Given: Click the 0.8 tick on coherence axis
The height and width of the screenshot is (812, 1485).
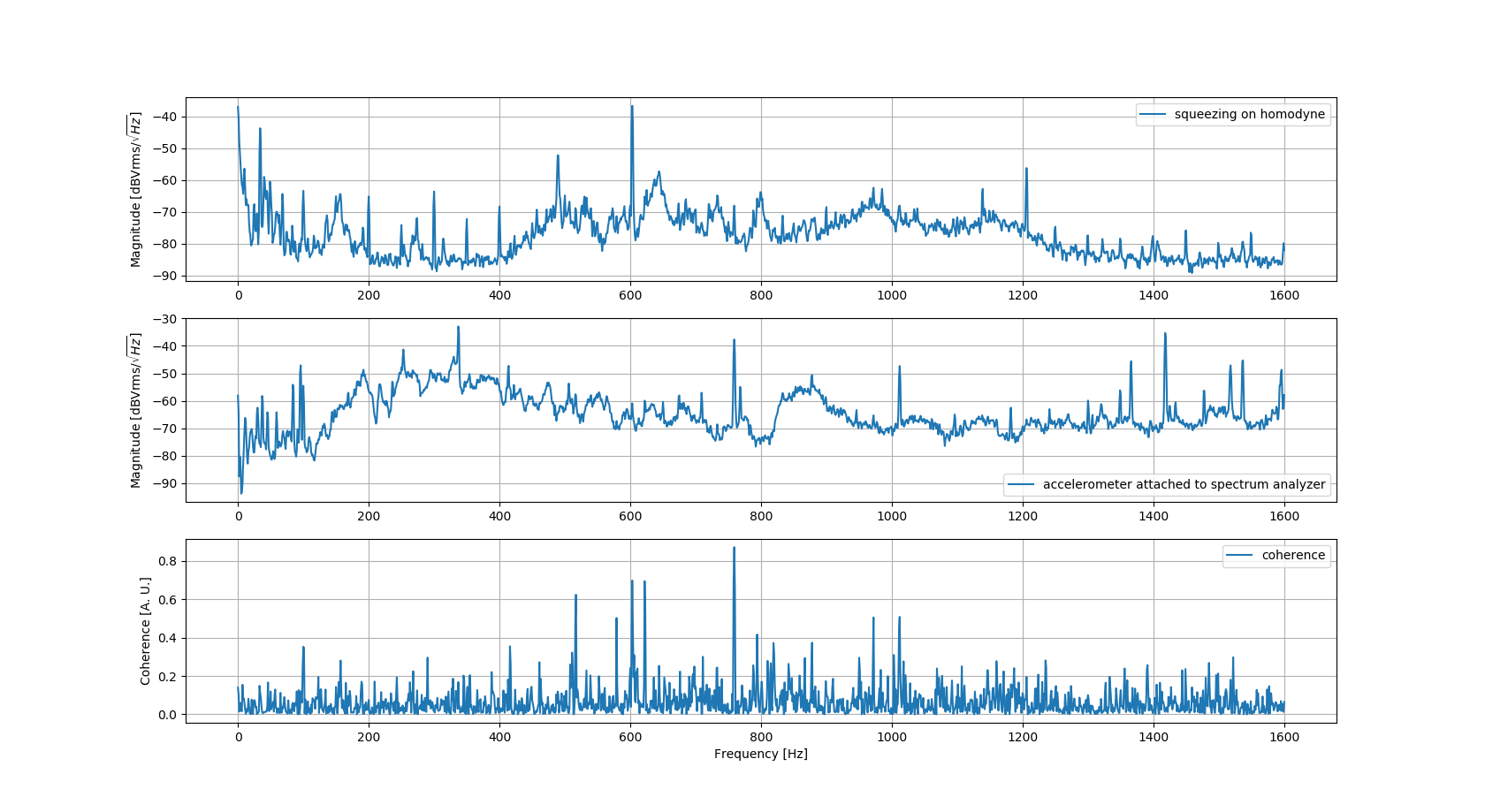Looking at the screenshot, I should tap(168, 561).
